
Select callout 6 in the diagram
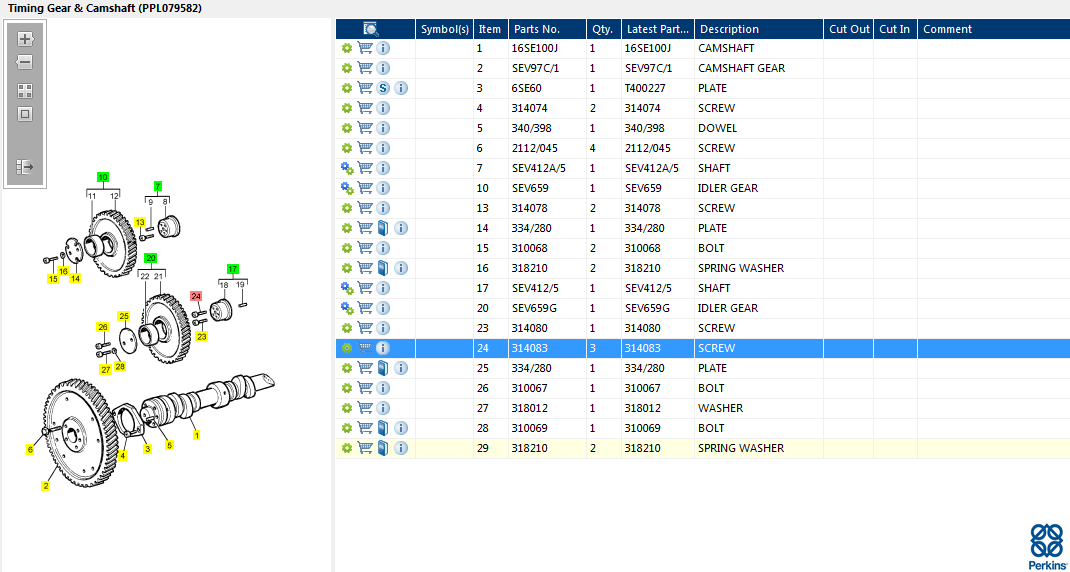point(30,449)
